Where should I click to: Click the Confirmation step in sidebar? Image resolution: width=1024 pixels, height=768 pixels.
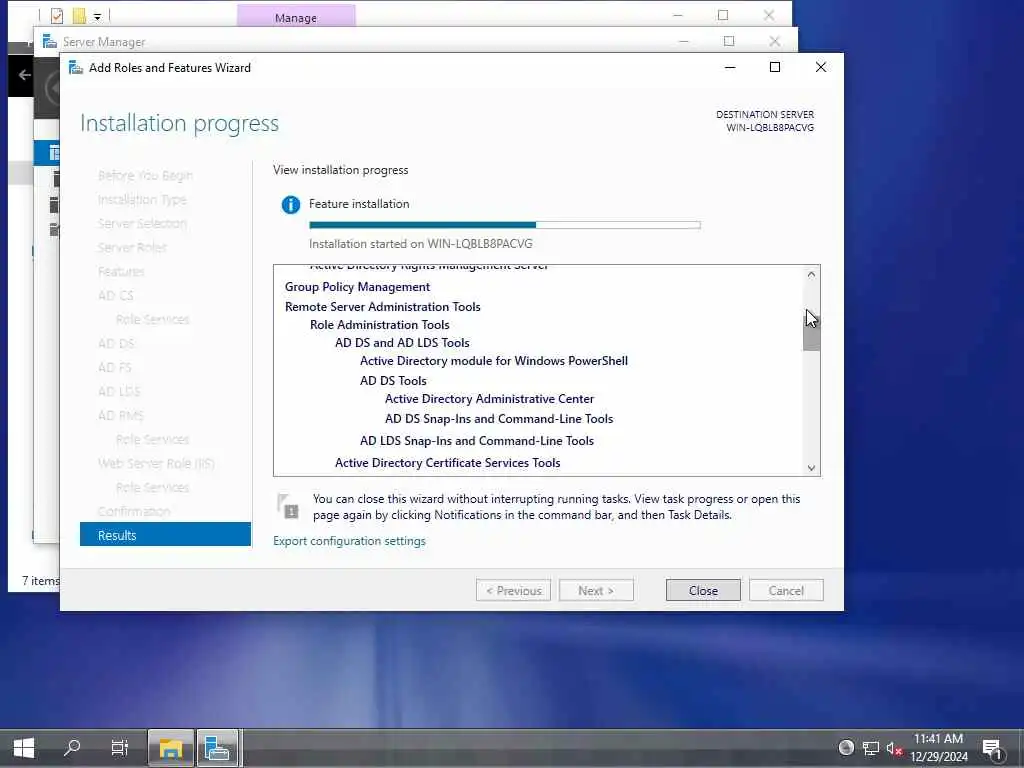point(134,511)
